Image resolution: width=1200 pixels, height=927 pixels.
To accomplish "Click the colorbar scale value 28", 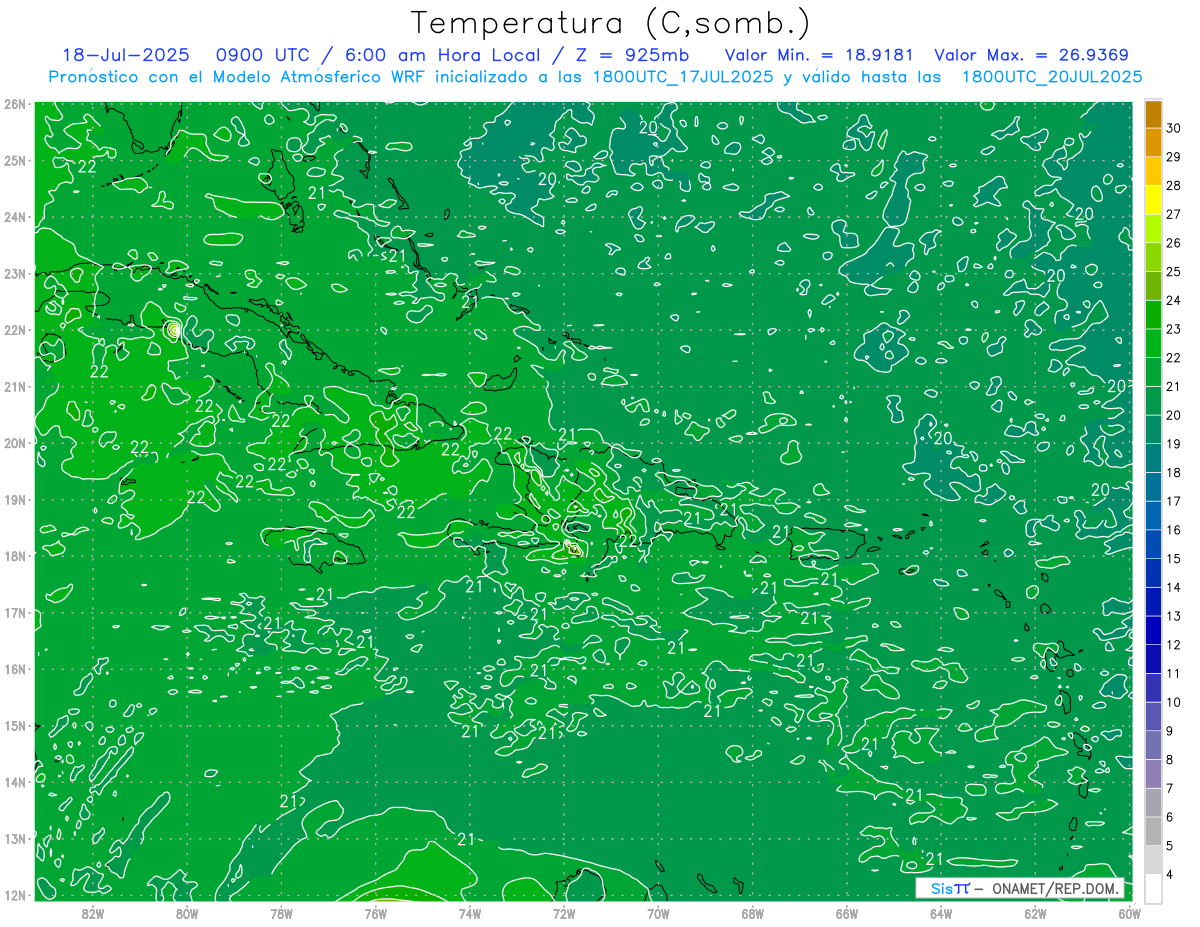I will coord(1173,186).
